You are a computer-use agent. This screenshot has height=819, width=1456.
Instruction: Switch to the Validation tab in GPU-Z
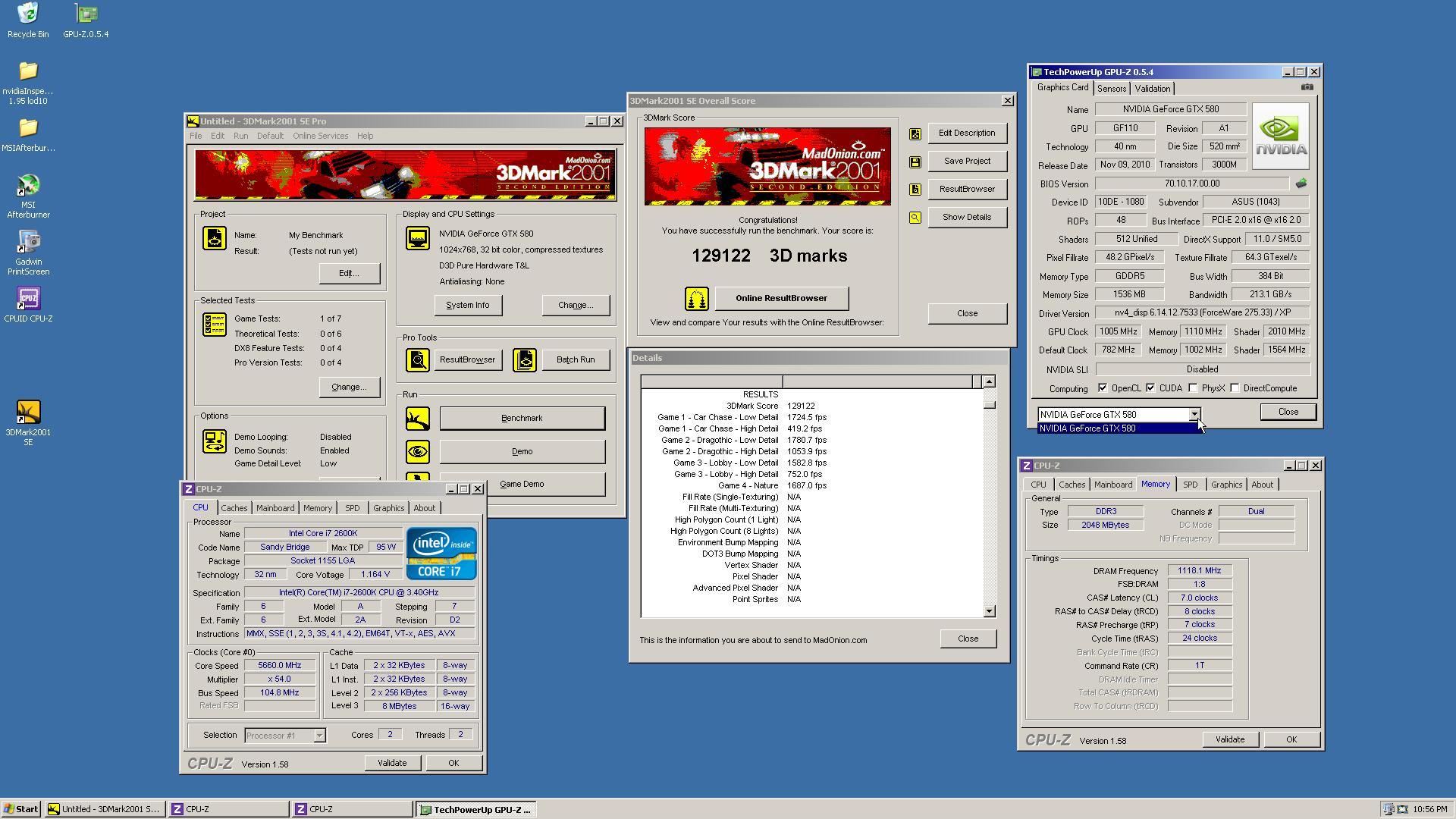[1152, 89]
